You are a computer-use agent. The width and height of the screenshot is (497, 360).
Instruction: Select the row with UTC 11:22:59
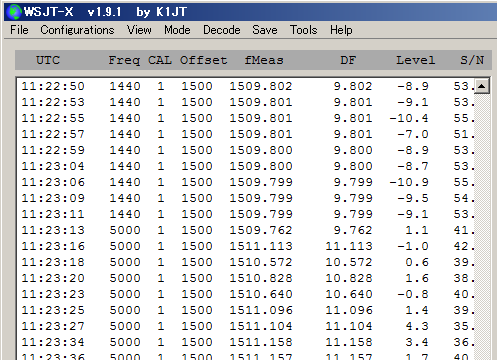(247, 150)
